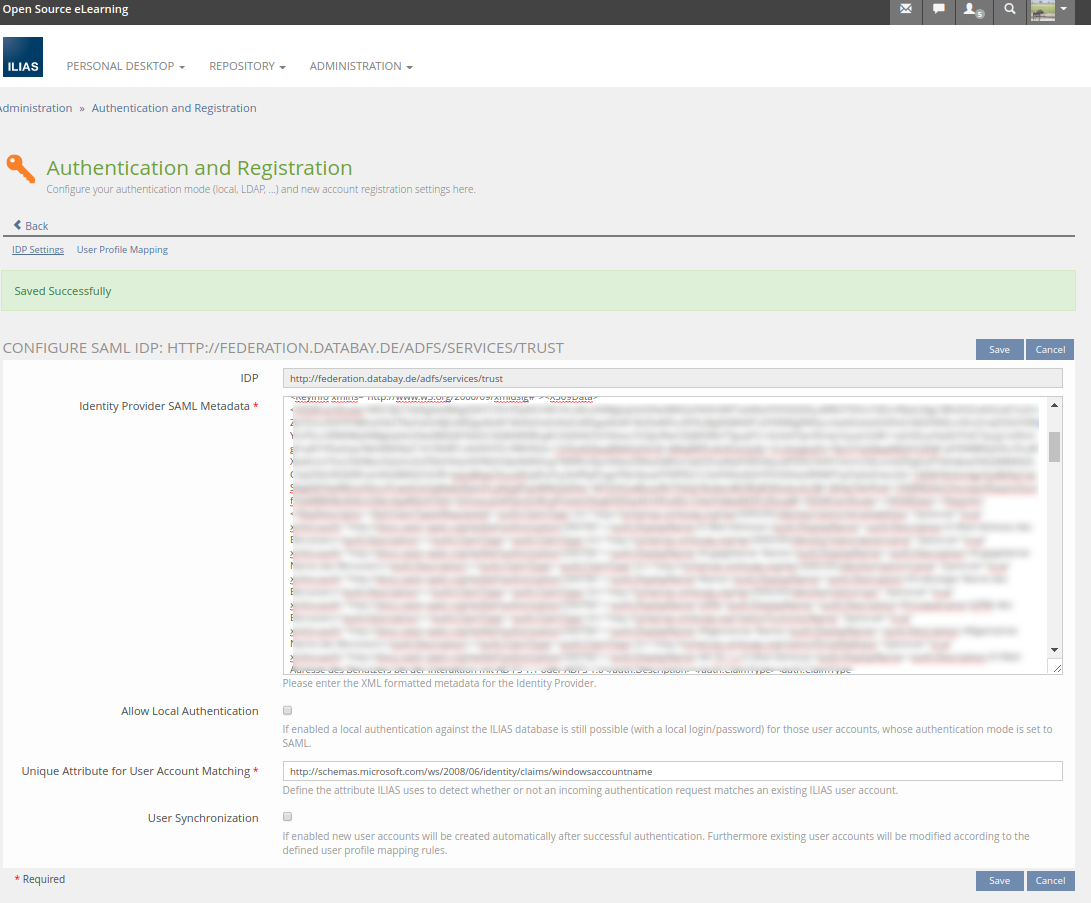Screen dimensions: 1091x903
Task: Click the Required footnote text
Action: click(40, 879)
